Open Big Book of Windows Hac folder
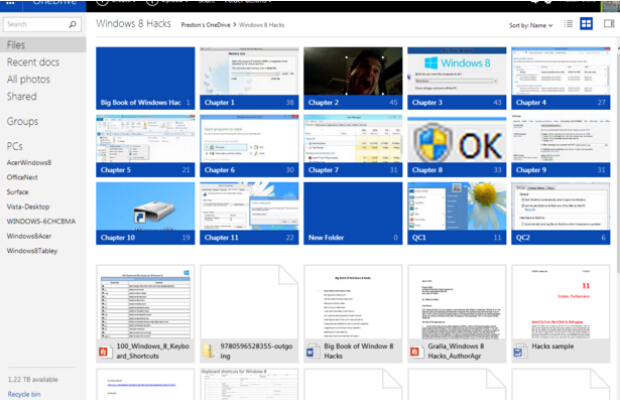 [145, 78]
